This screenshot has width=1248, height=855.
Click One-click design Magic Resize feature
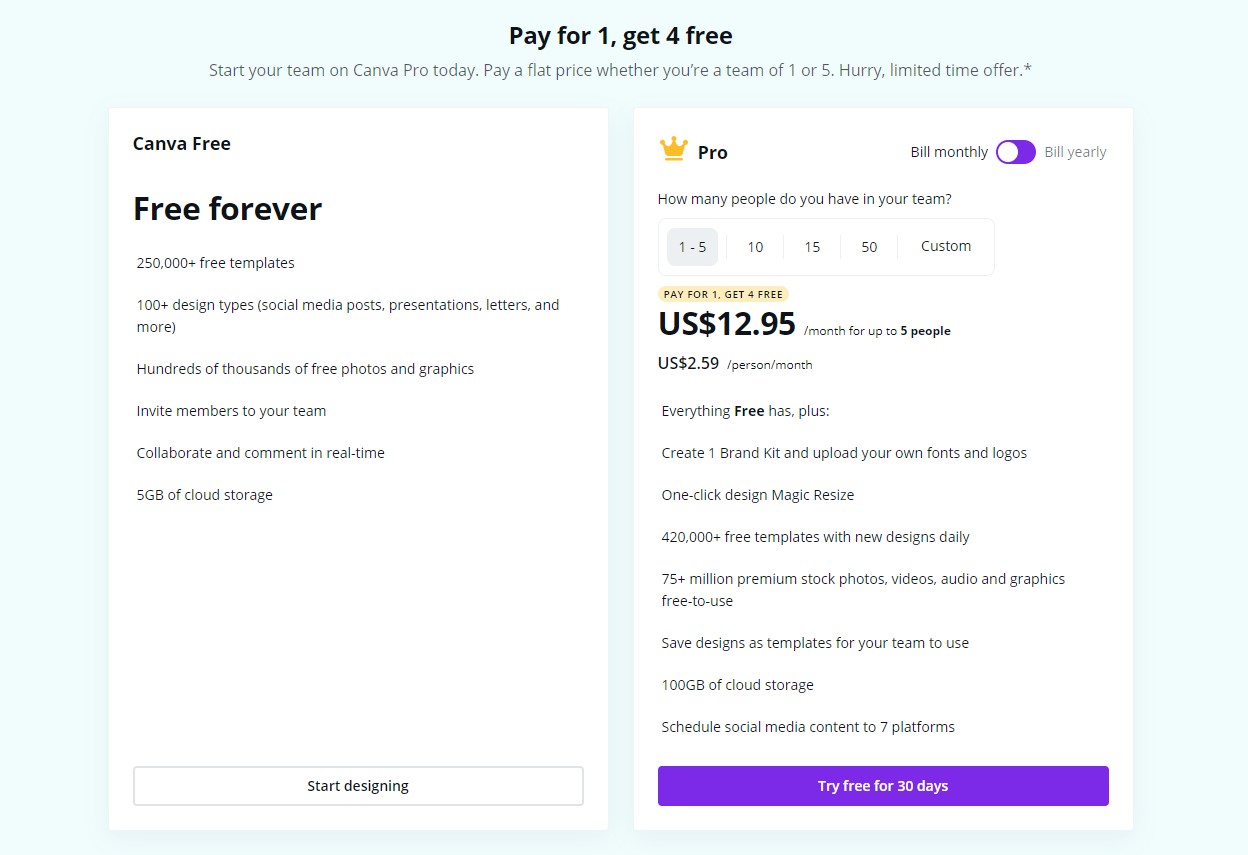[757, 495]
